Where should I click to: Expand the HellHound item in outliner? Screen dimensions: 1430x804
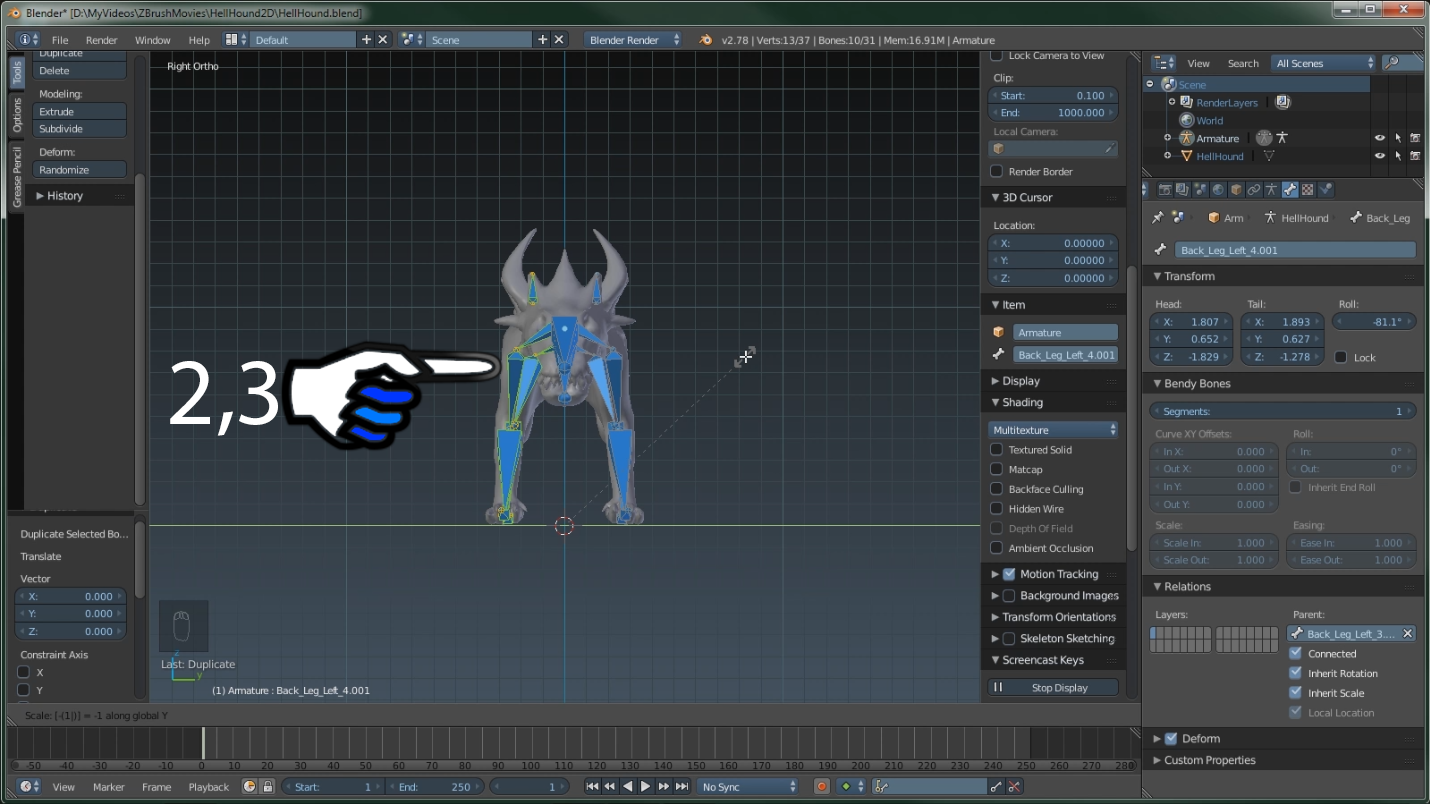pyautogui.click(x=1167, y=156)
